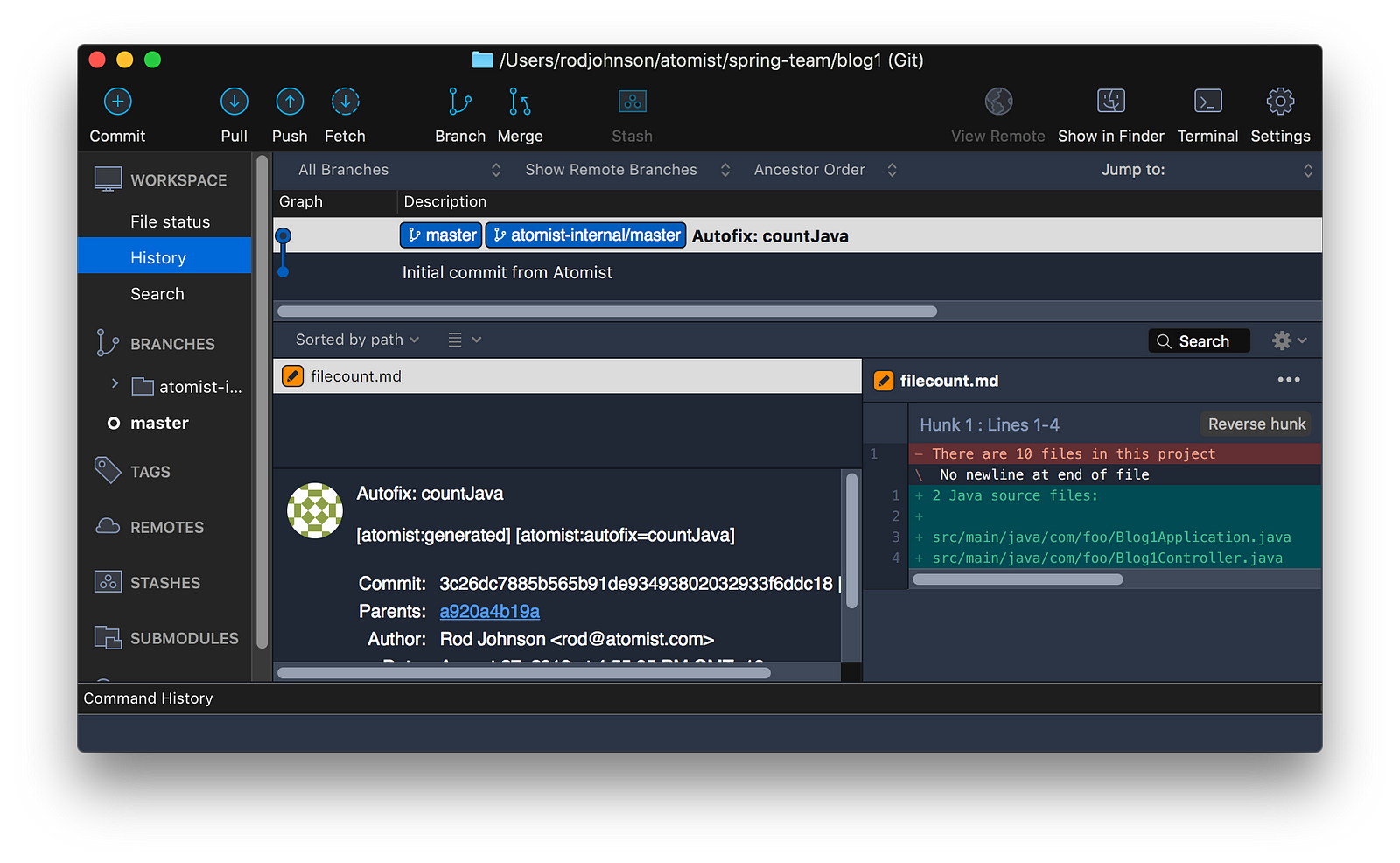Viewport: 1400px width, 863px height.
Task: Click the folder icon in window title
Action: (483, 60)
